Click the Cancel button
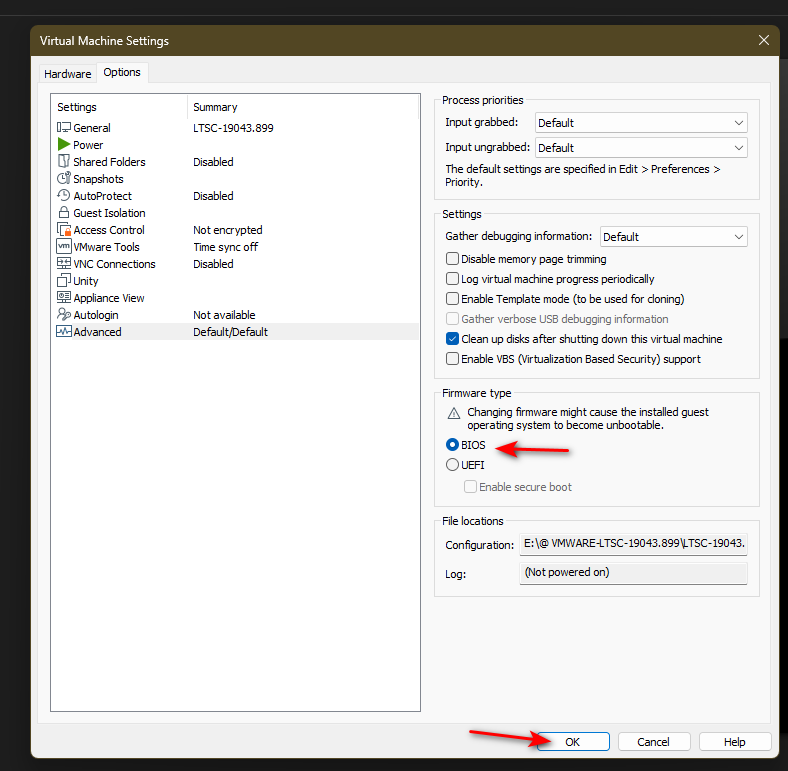Screen dimensions: 788x771 pyautogui.click(x=654, y=742)
